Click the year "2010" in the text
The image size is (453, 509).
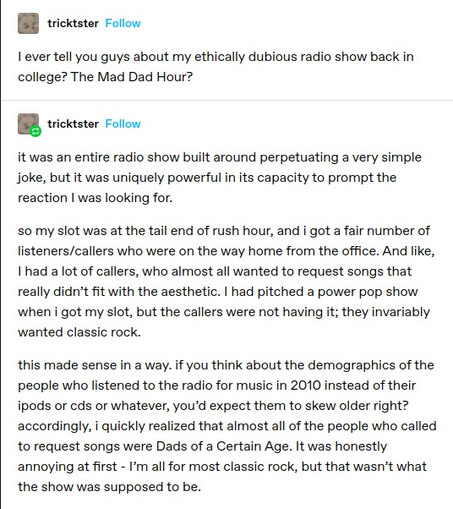(x=306, y=385)
